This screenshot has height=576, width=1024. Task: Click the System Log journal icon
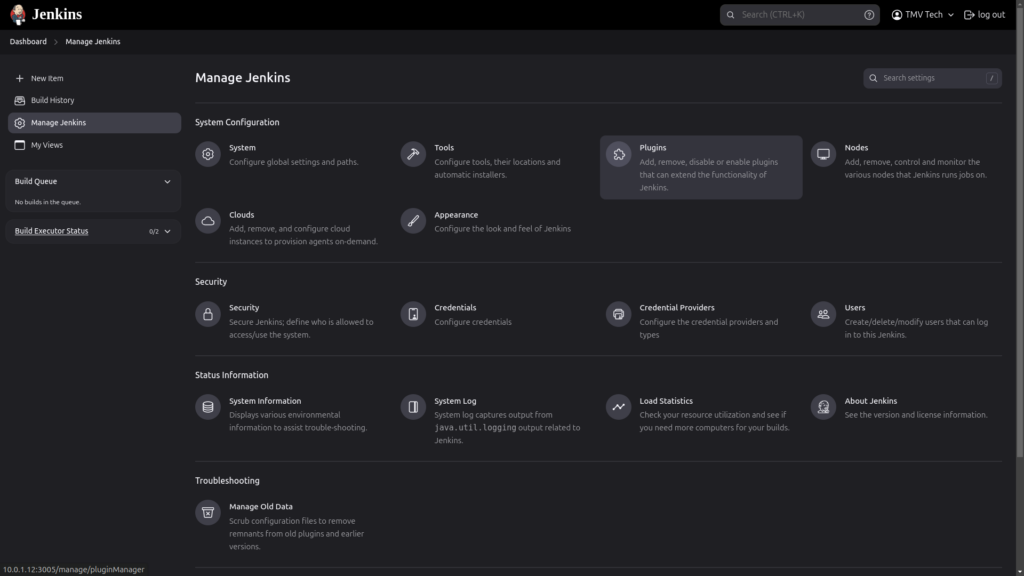click(x=413, y=407)
